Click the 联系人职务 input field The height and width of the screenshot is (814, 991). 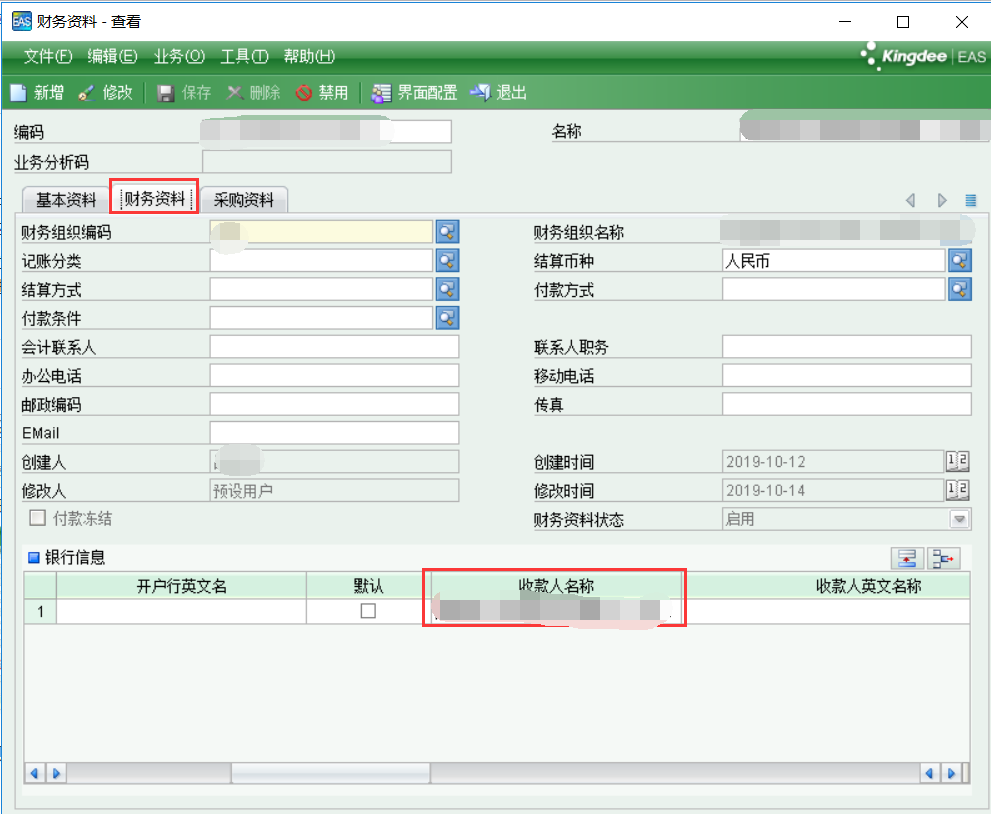click(847, 346)
